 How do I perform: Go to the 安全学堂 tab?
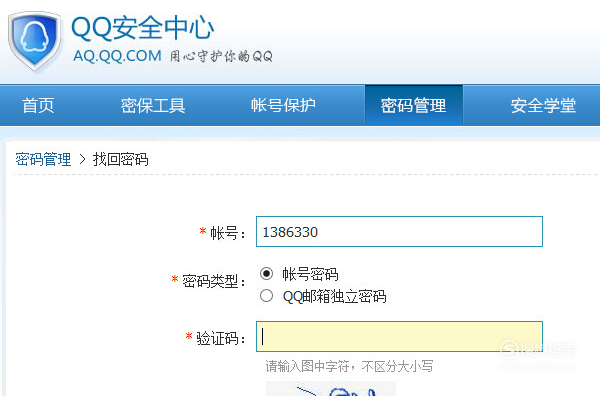[543, 106]
